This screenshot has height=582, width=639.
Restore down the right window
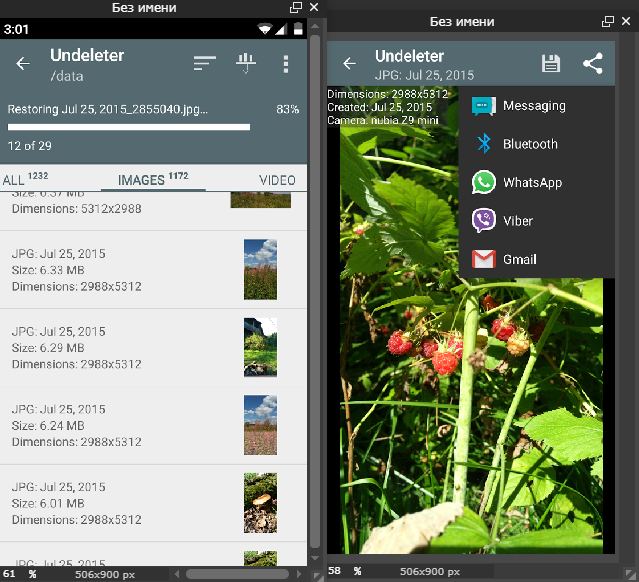tap(608, 21)
